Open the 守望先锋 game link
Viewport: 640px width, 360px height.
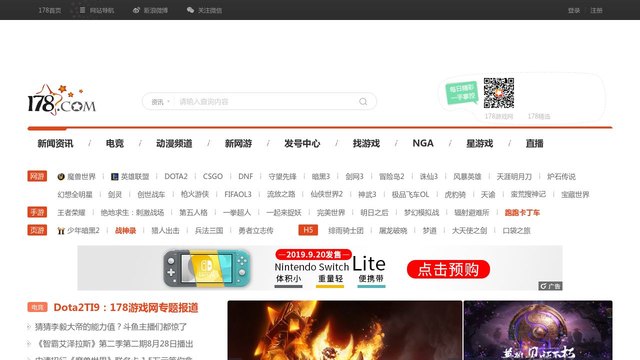[x=282, y=176]
